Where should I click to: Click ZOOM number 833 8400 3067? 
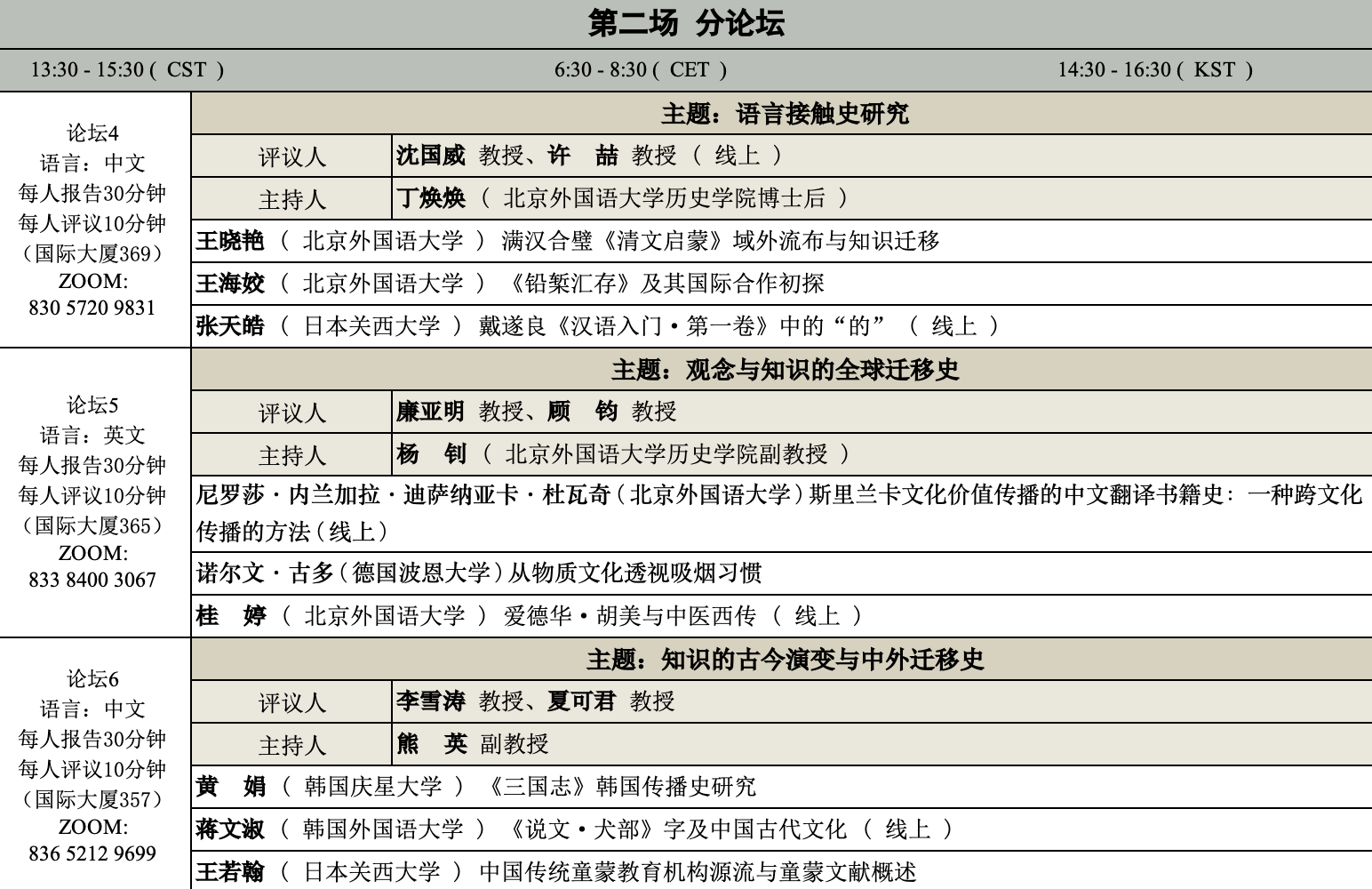92,581
